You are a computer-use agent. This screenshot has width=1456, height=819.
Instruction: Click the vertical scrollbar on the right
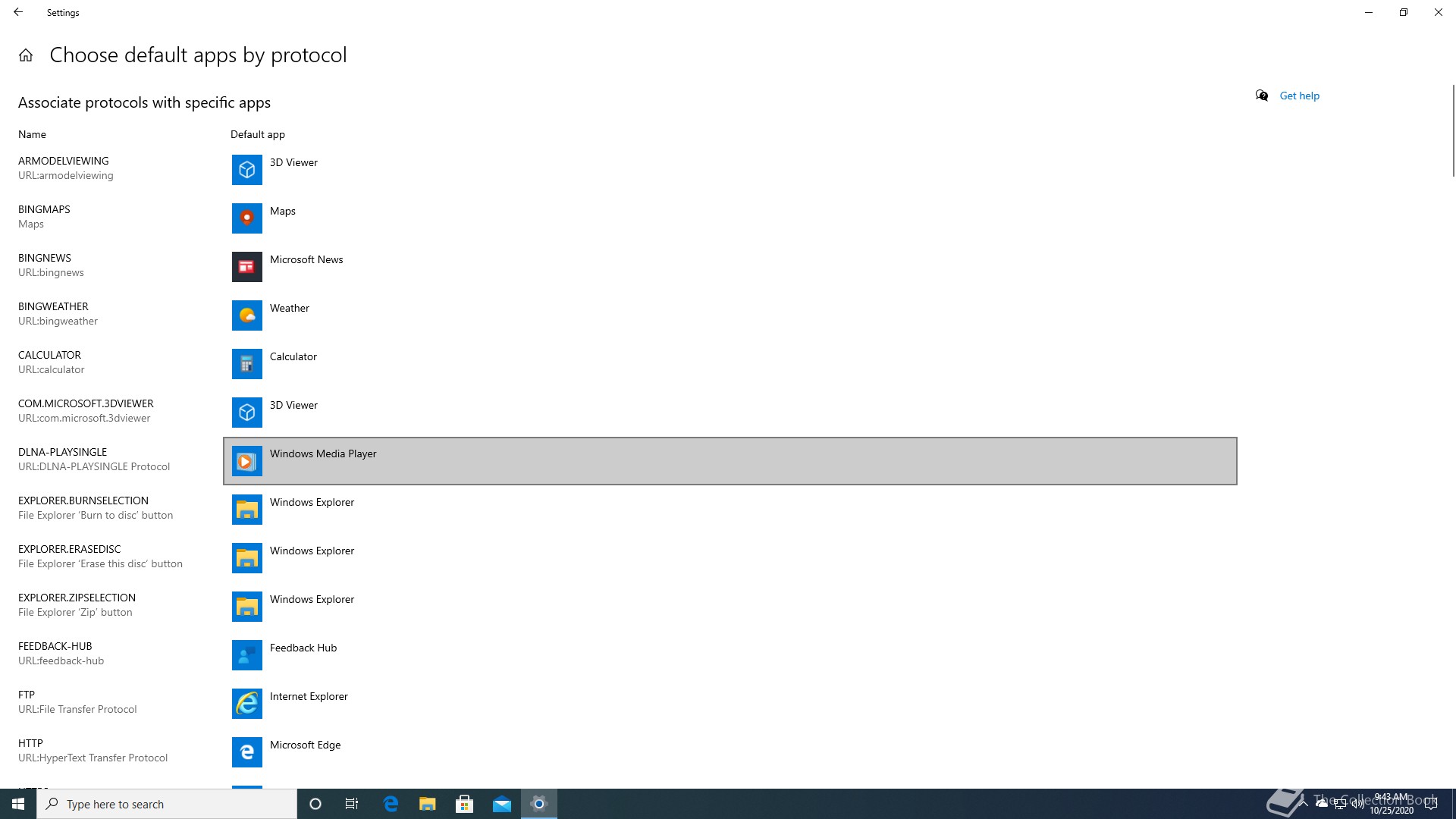click(1452, 132)
